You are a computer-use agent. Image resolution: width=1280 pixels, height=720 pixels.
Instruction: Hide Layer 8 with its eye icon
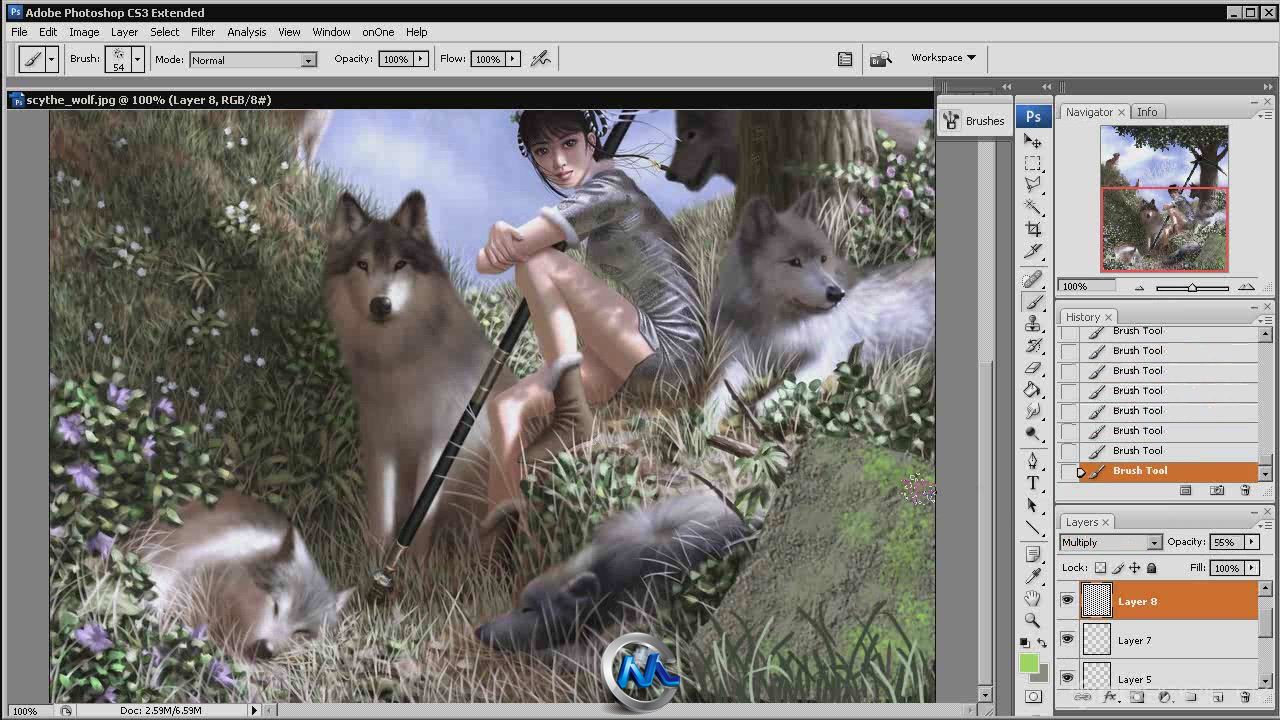(x=1067, y=601)
